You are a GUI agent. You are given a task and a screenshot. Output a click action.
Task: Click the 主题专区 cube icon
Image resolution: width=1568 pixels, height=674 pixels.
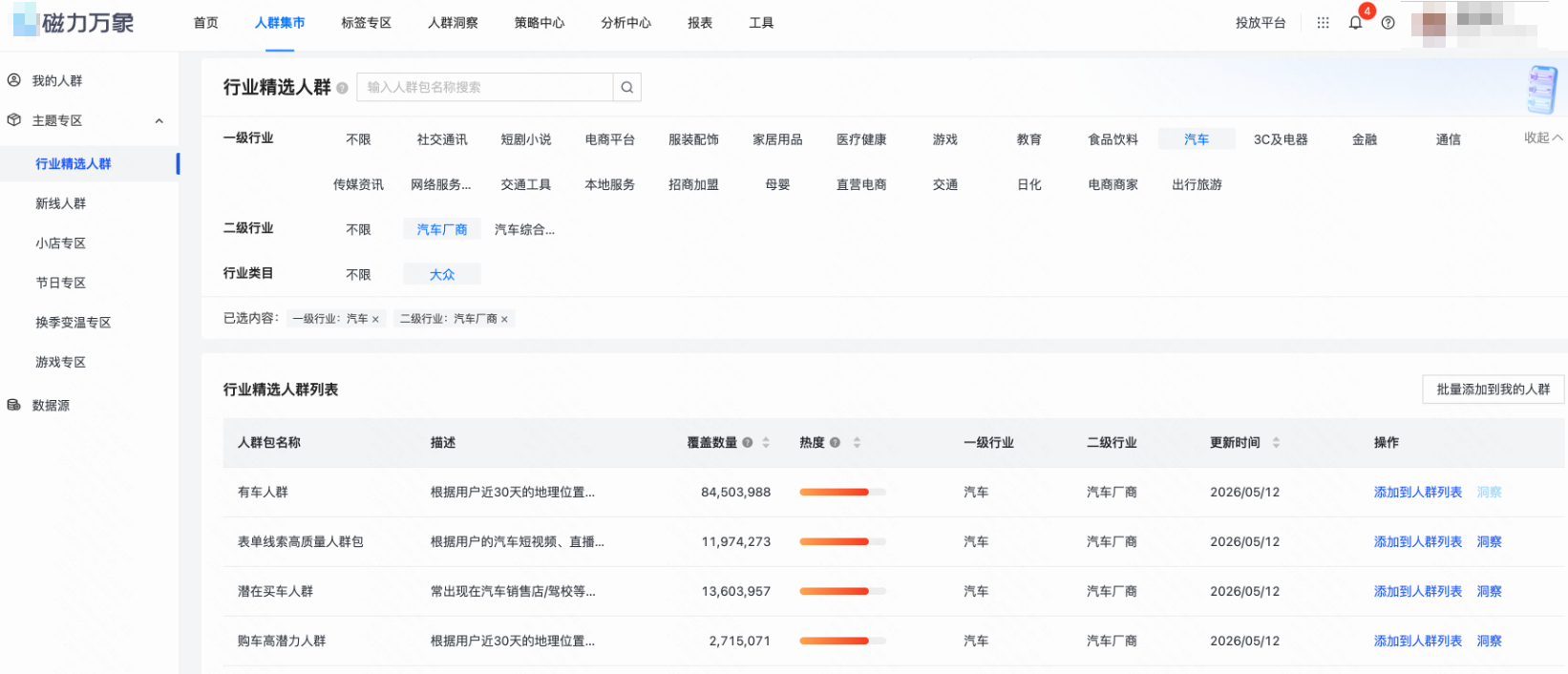click(14, 120)
